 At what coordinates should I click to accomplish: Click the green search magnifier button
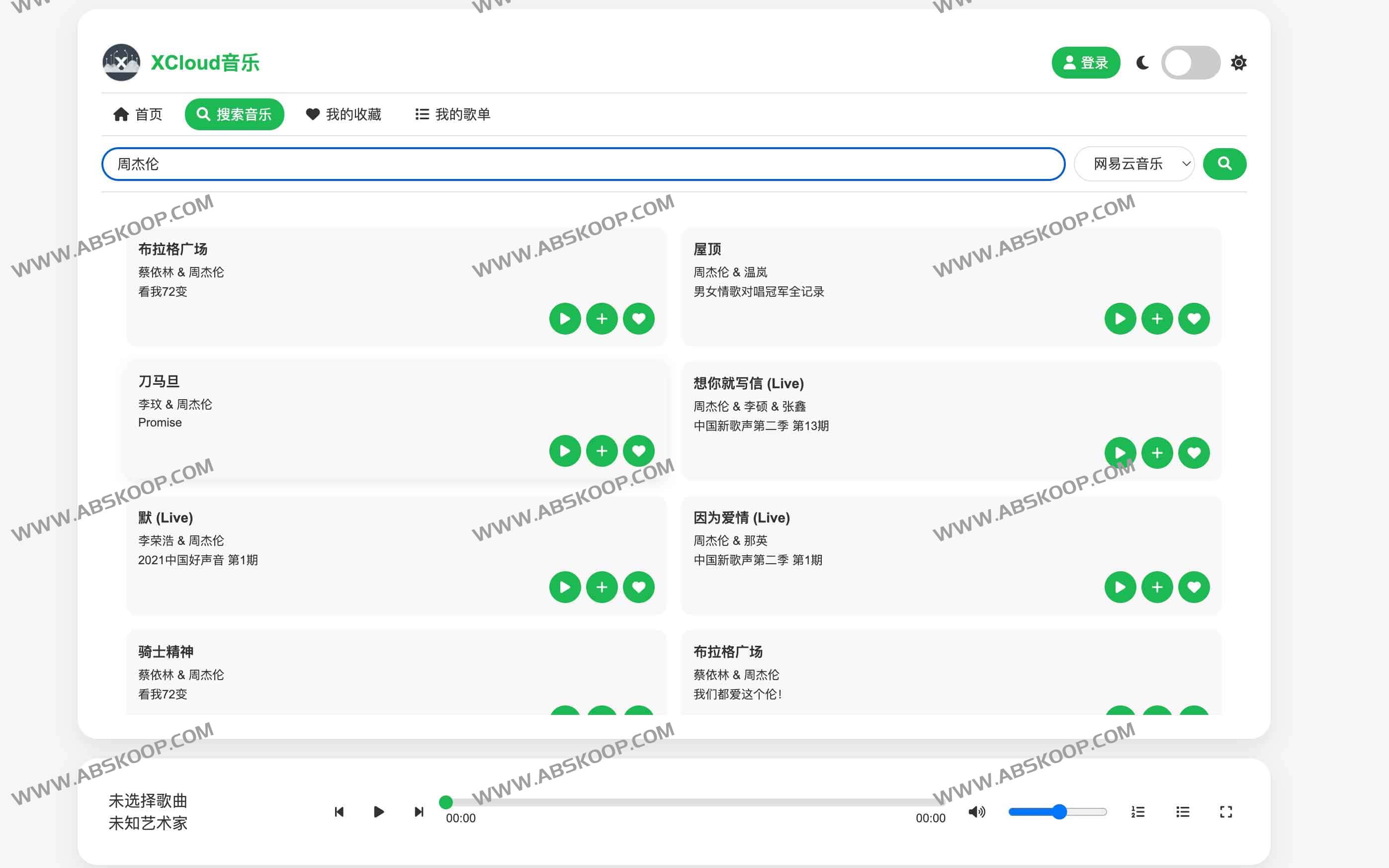tap(1225, 164)
